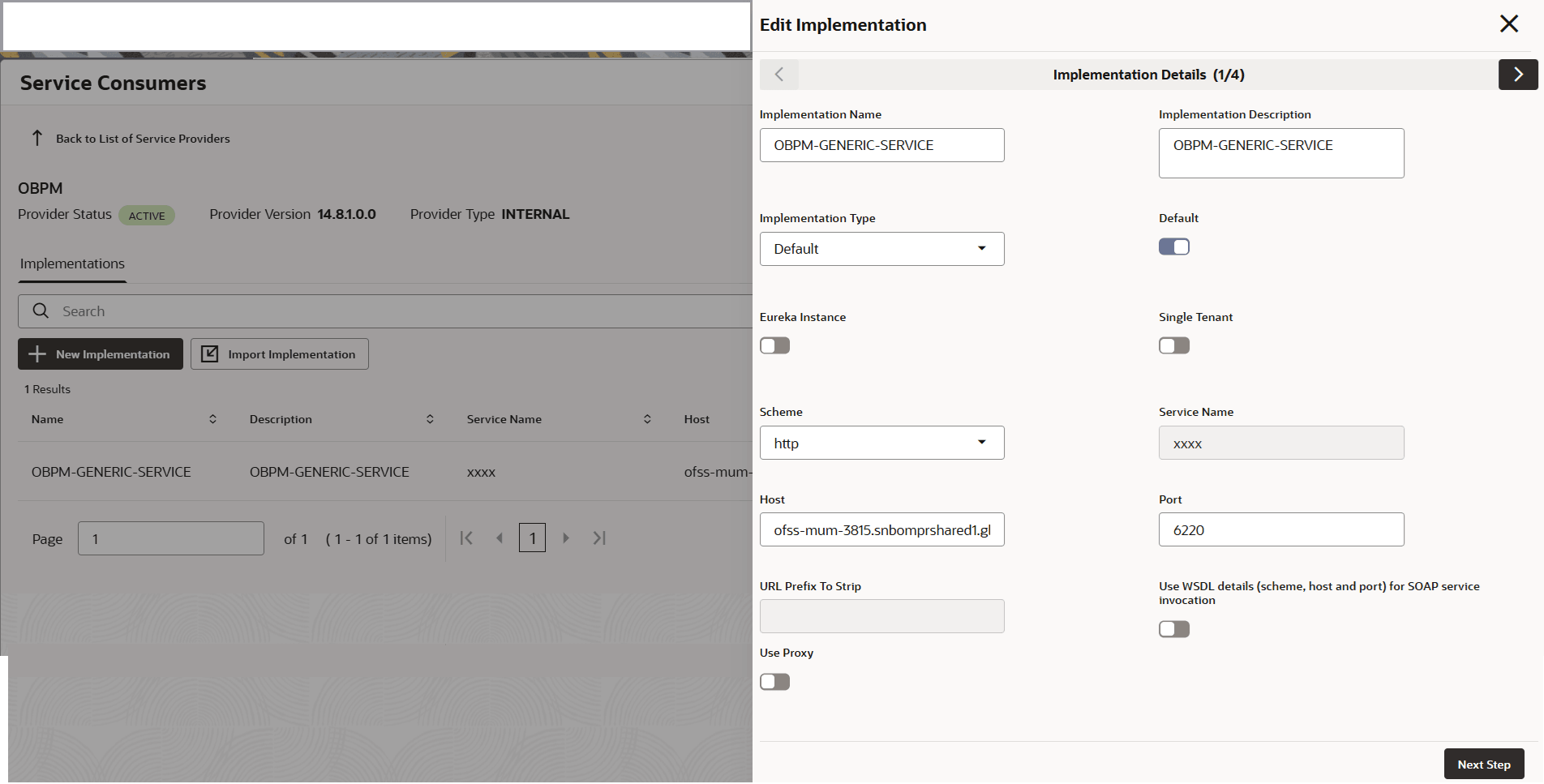Image resolution: width=1544 pixels, height=784 pixels.
Task: Click New Implementation button
Action: 101,354
